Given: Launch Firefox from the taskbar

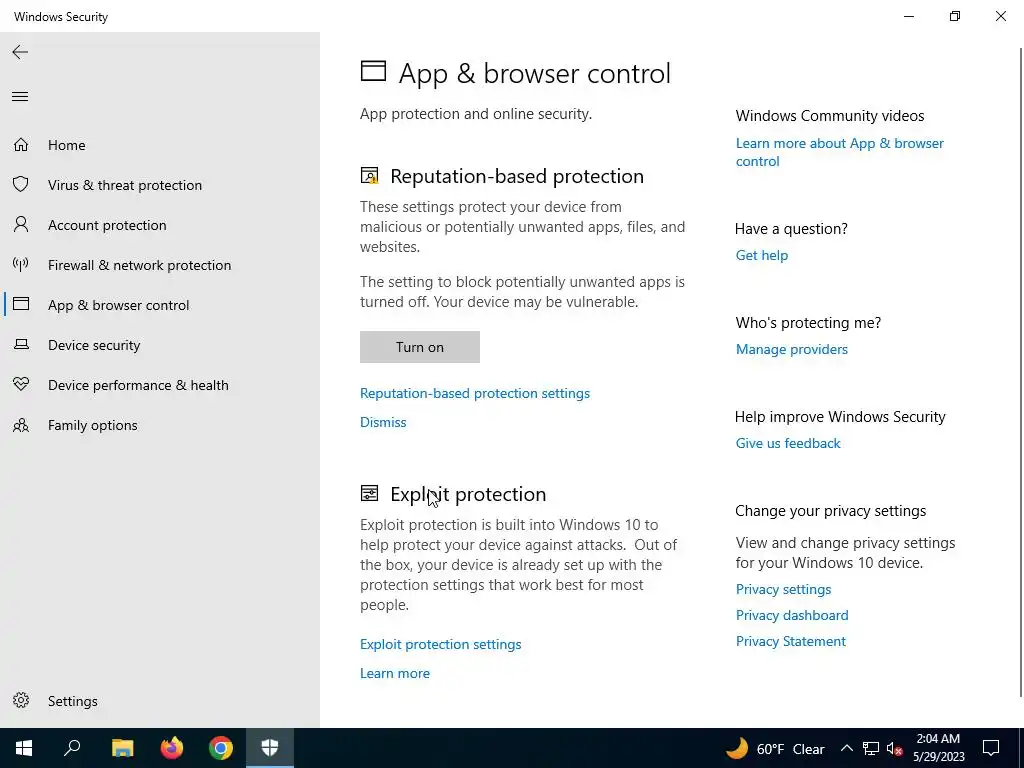Looking at the screenshot, I should [x=172, y=748].
